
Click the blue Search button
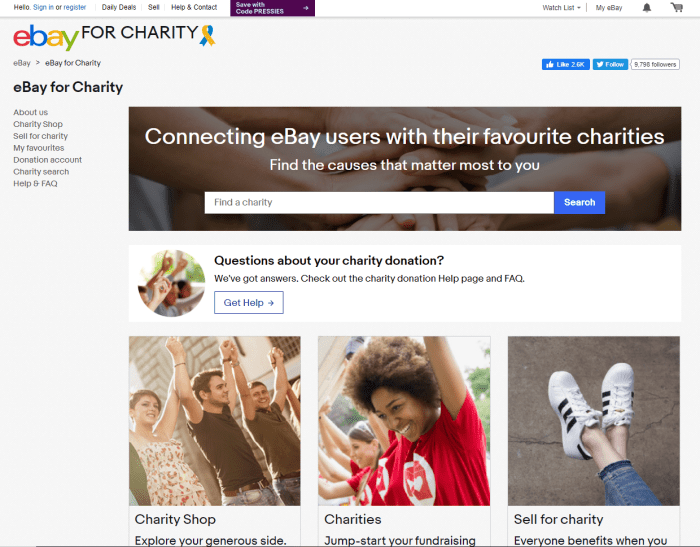(579, 202)
